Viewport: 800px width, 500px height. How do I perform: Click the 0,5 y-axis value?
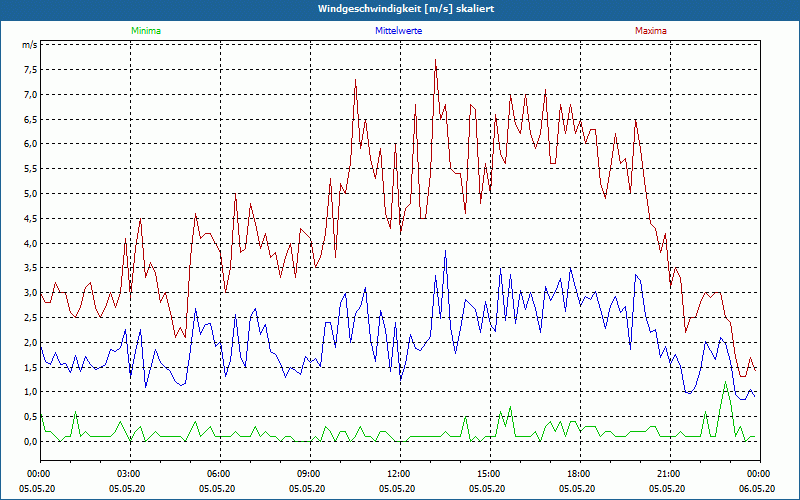click(x=31, y=417)
